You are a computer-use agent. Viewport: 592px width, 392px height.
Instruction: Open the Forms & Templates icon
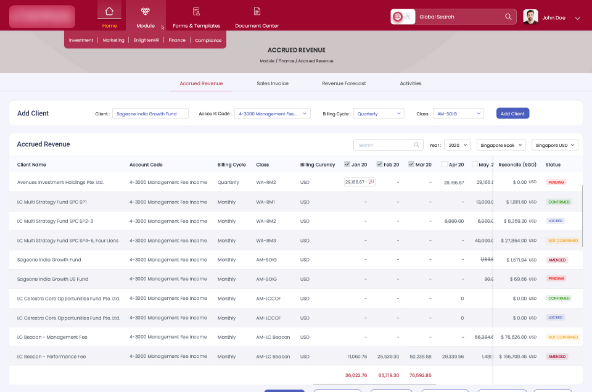point(196,11)
